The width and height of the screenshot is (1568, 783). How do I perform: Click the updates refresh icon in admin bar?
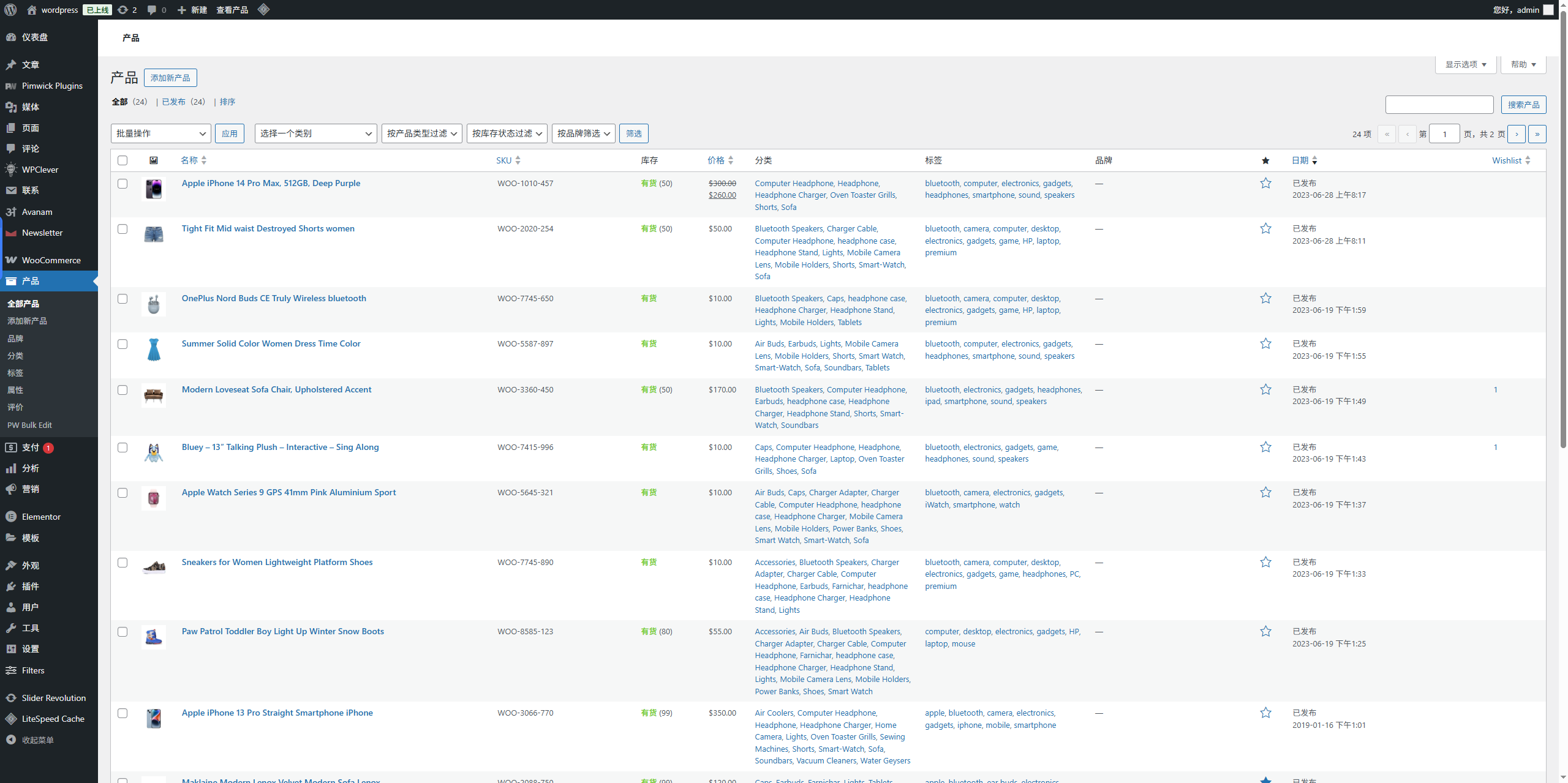(123, 10)
